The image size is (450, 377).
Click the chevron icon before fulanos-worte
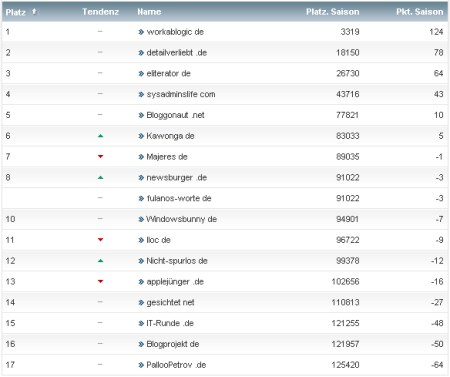[x=141, y=199]
